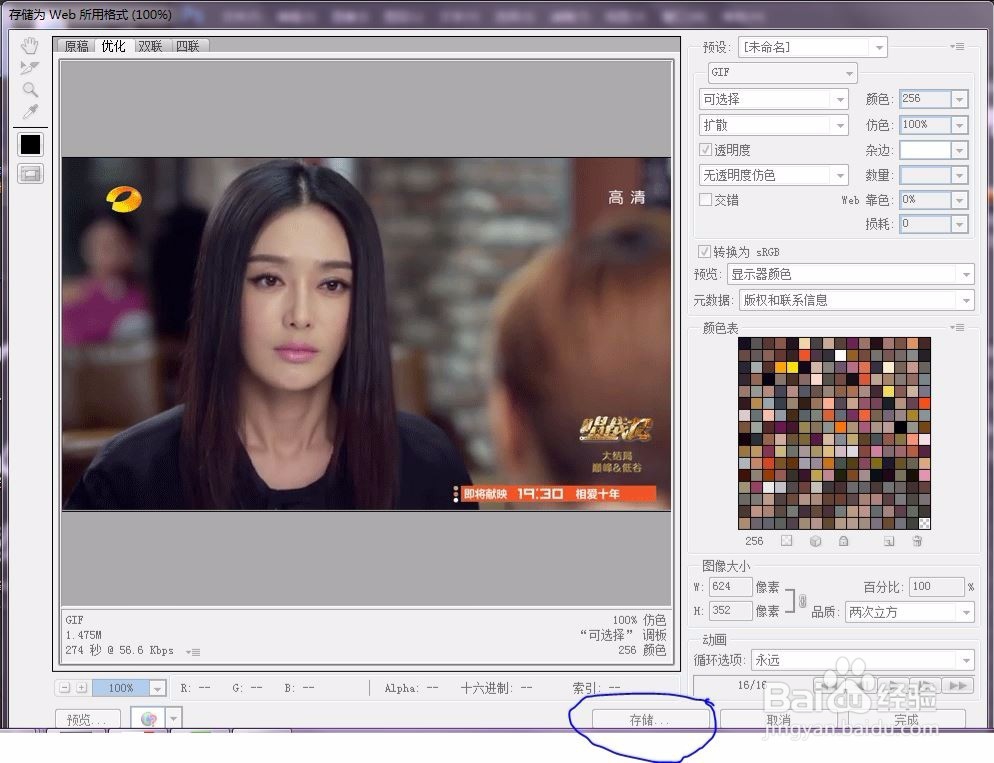Open the browser selection dropdown arrow

[173, 719]
